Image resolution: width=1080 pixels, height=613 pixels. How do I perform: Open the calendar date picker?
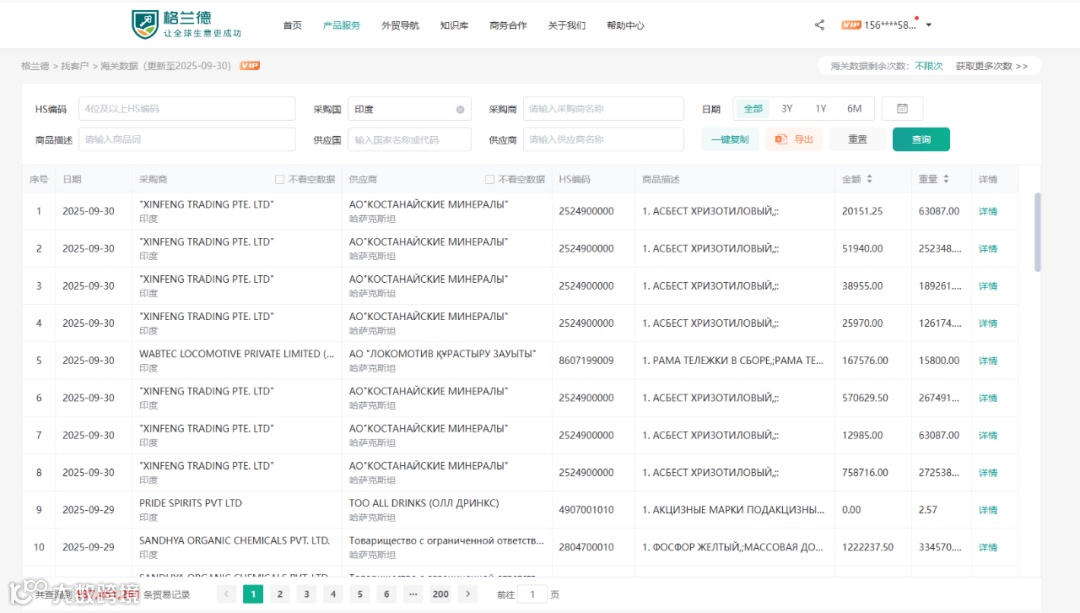(x=902, y=108)
